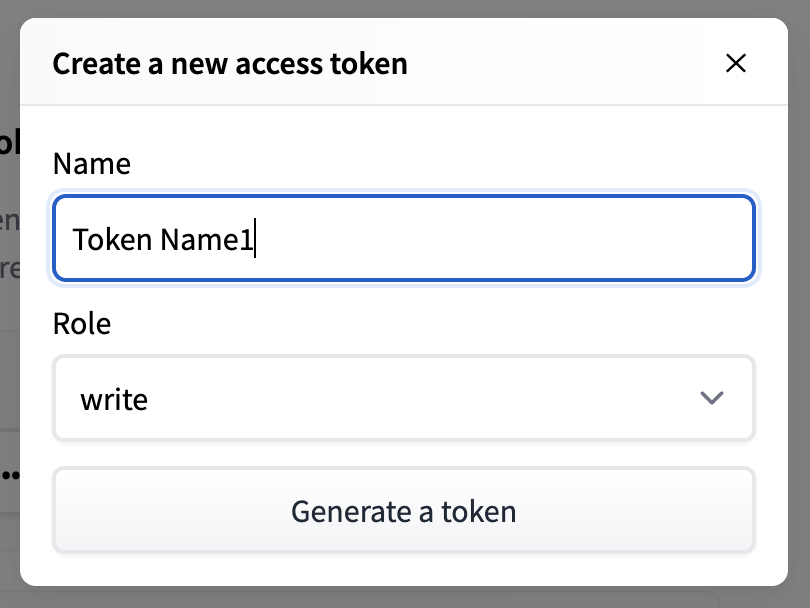The image size is (810, 608).
Task: Place cursor at end of Token Name1
Action: coord(255,240)
